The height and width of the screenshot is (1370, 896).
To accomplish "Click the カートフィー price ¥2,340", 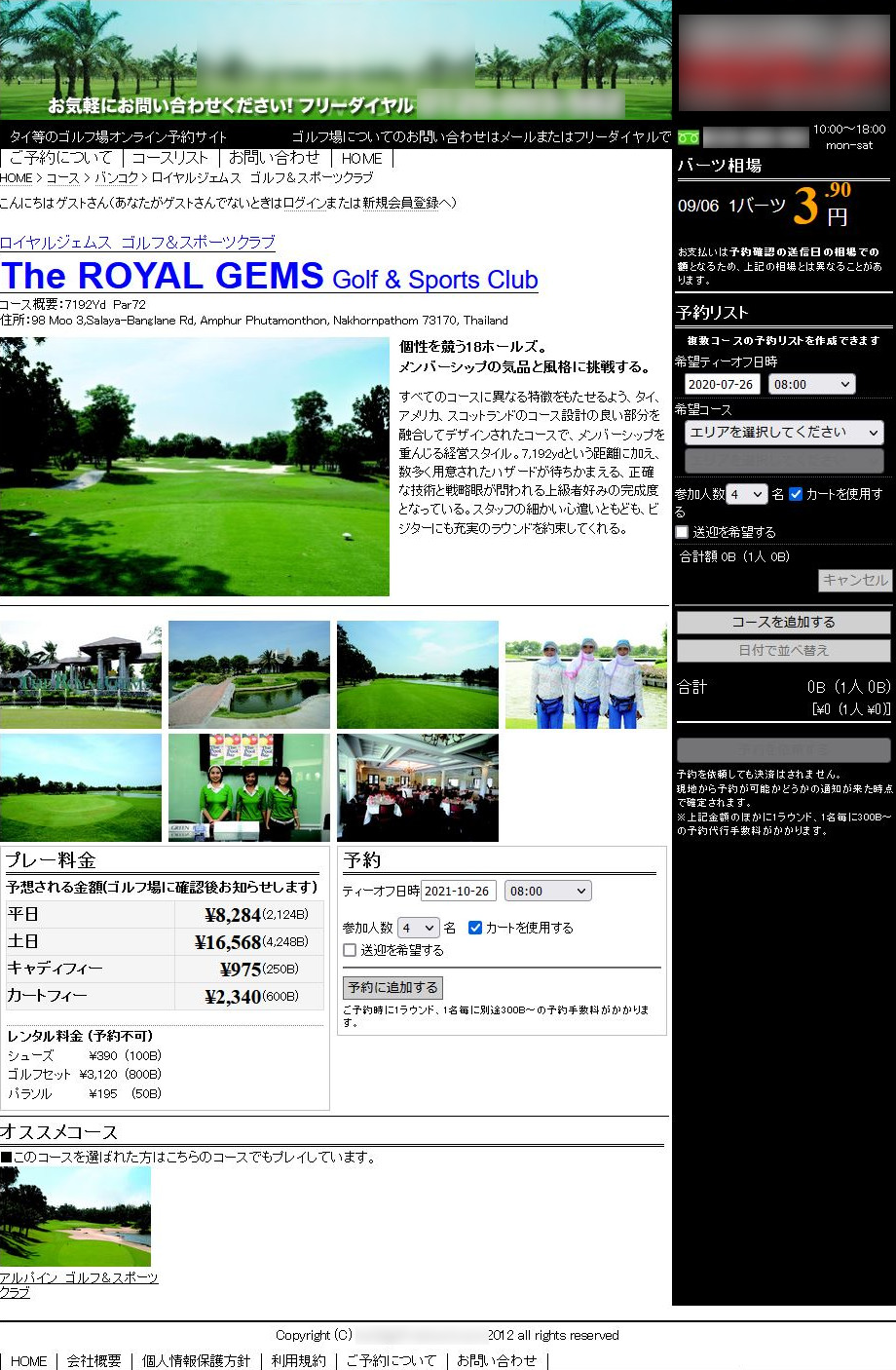I will click(x=233, y=996).
